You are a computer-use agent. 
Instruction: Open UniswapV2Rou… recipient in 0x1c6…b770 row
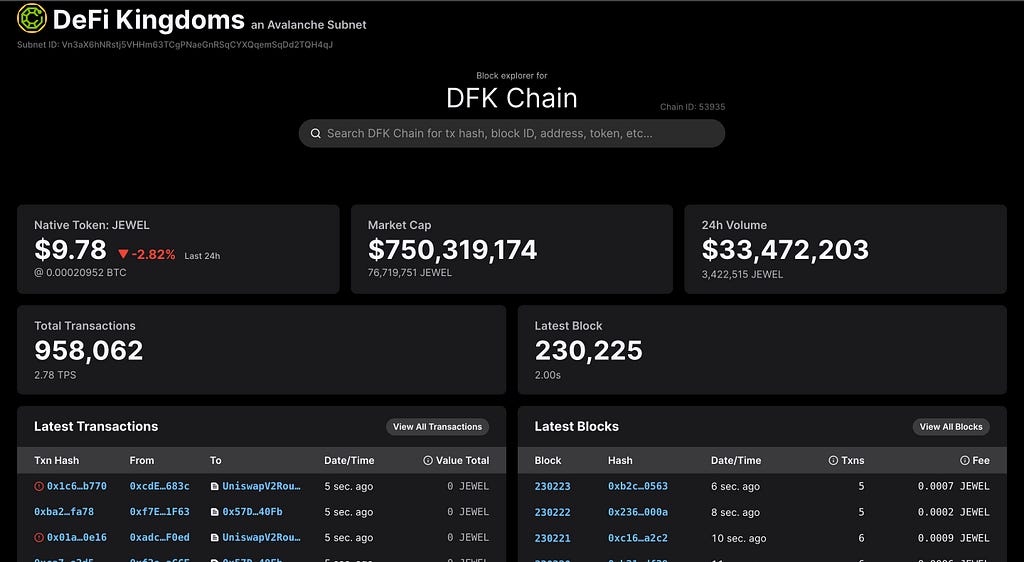(x=261, y=486)
